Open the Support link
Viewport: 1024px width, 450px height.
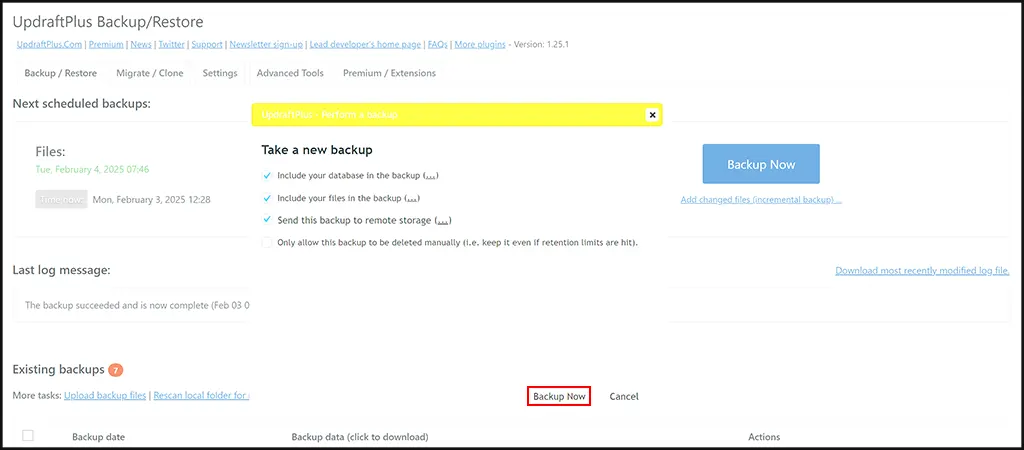(207, 44)
